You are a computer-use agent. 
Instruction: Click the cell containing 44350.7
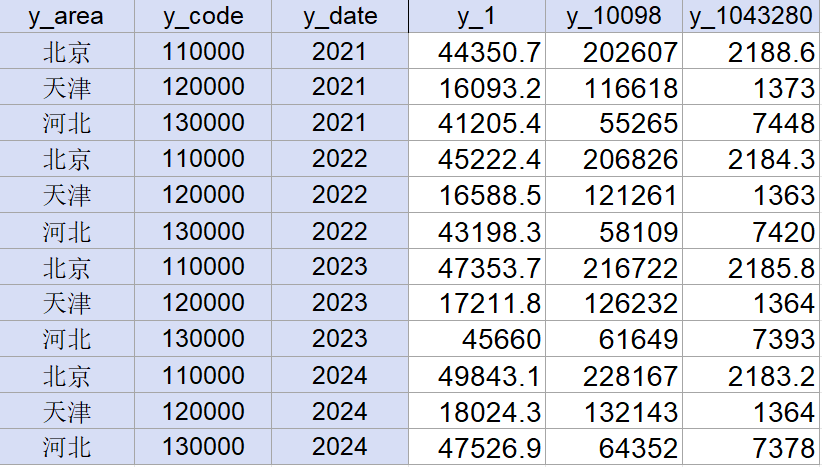tap(477, 52)
